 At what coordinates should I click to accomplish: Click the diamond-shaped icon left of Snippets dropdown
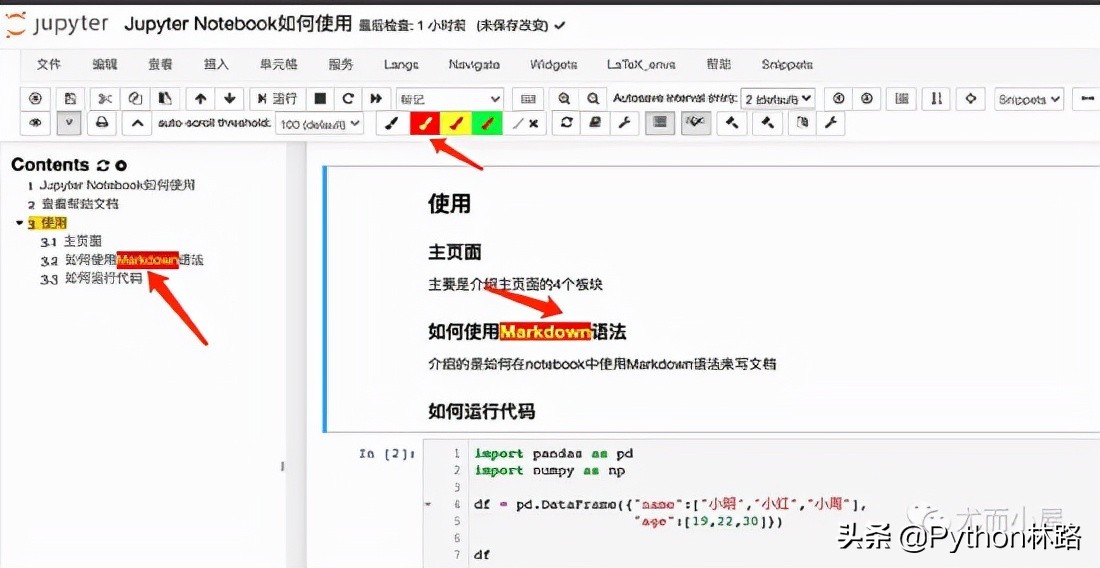point(971,99)
